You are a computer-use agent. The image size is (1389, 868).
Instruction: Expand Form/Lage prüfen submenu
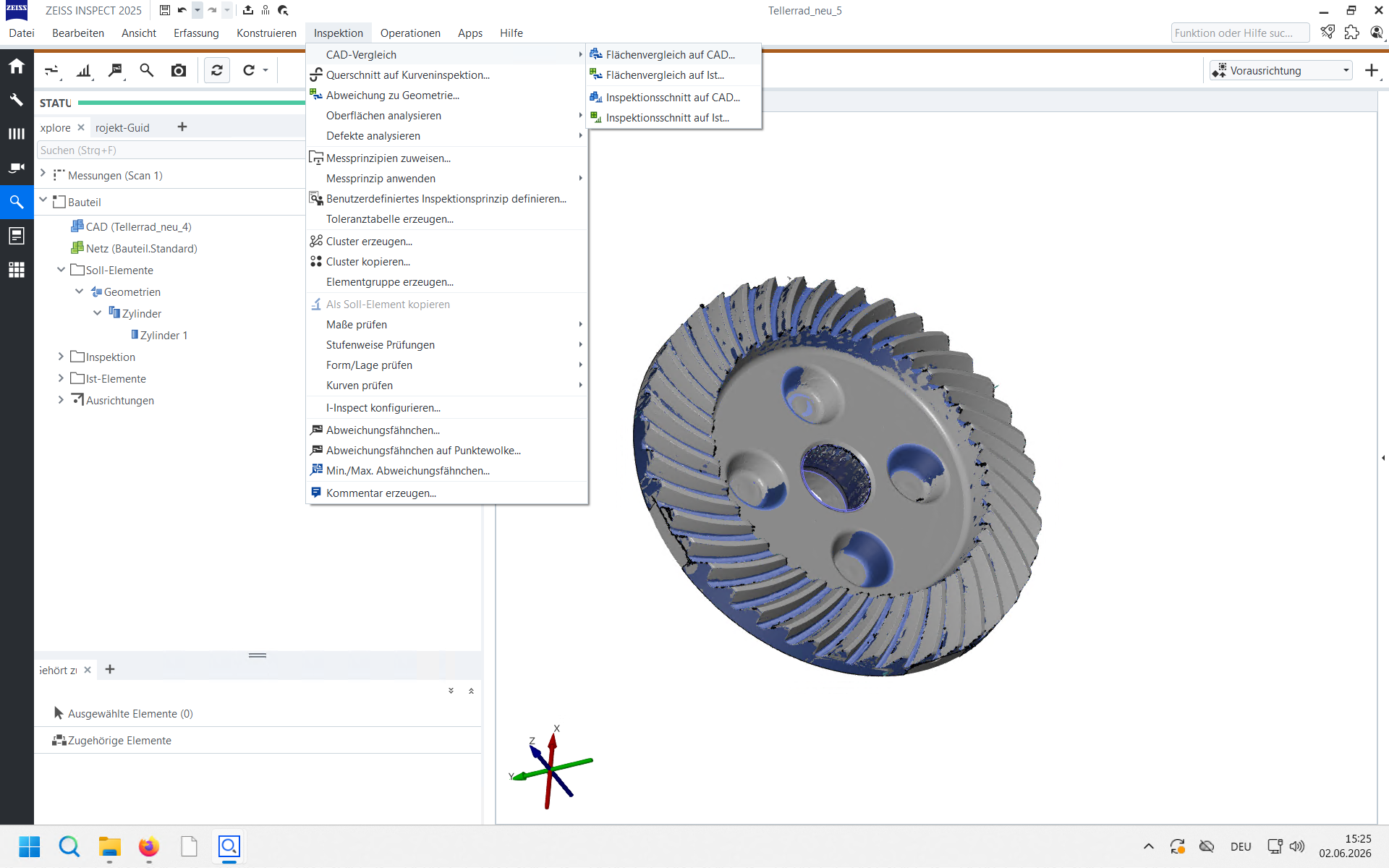point(446,365)
